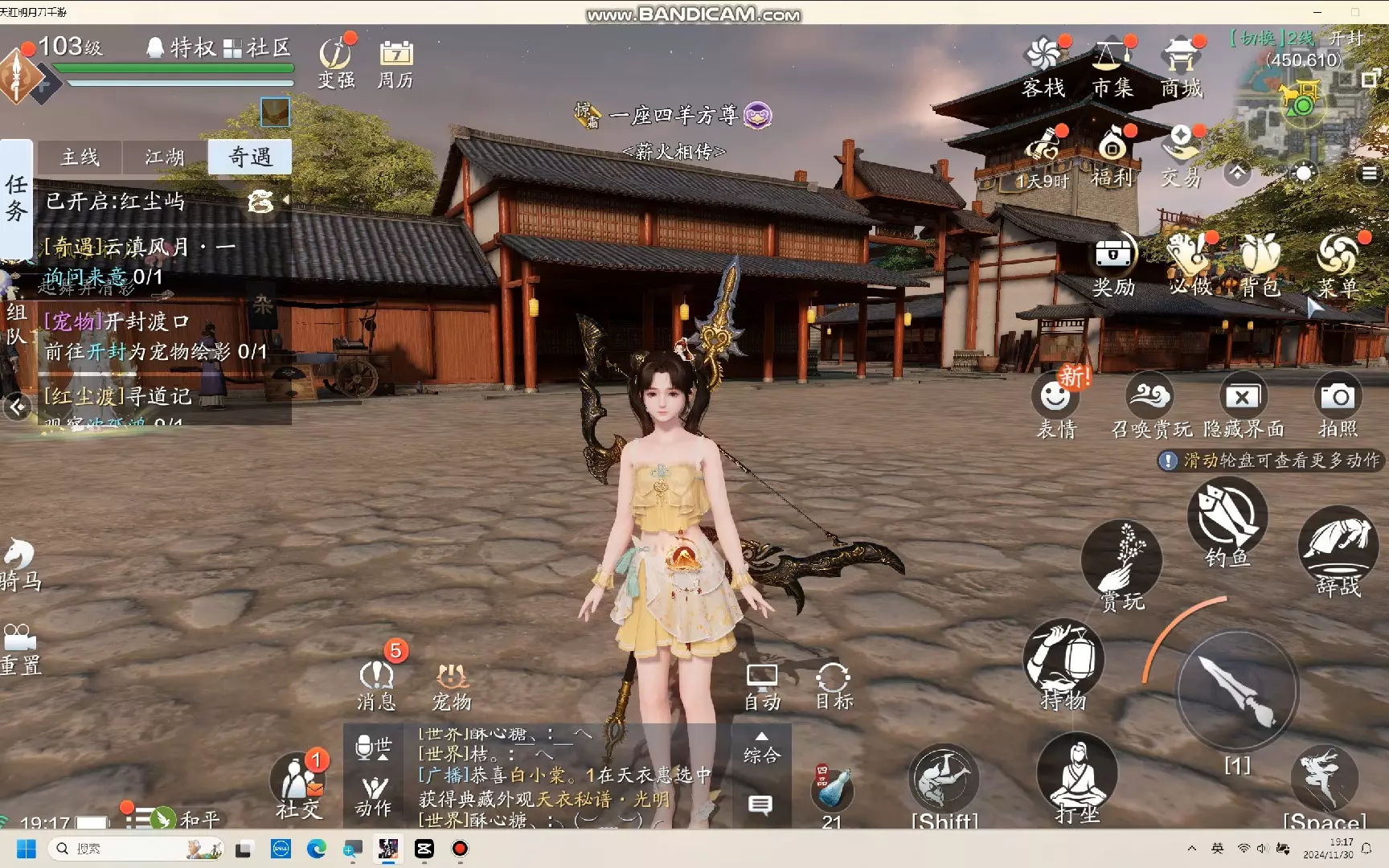Open the 特权 privileges button
The width and height of the screenshot is (1389, 868).
tap(182, 47)
